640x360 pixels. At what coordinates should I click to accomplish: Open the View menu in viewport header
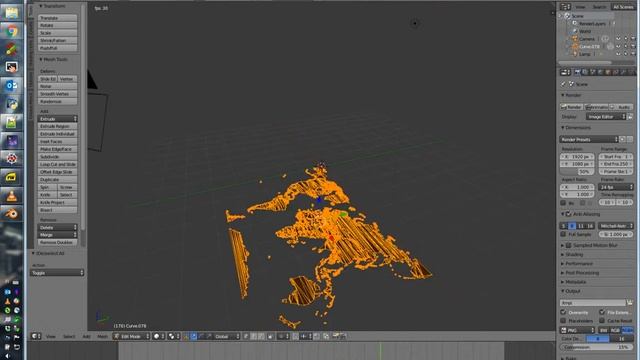click(x=51, y=336)
